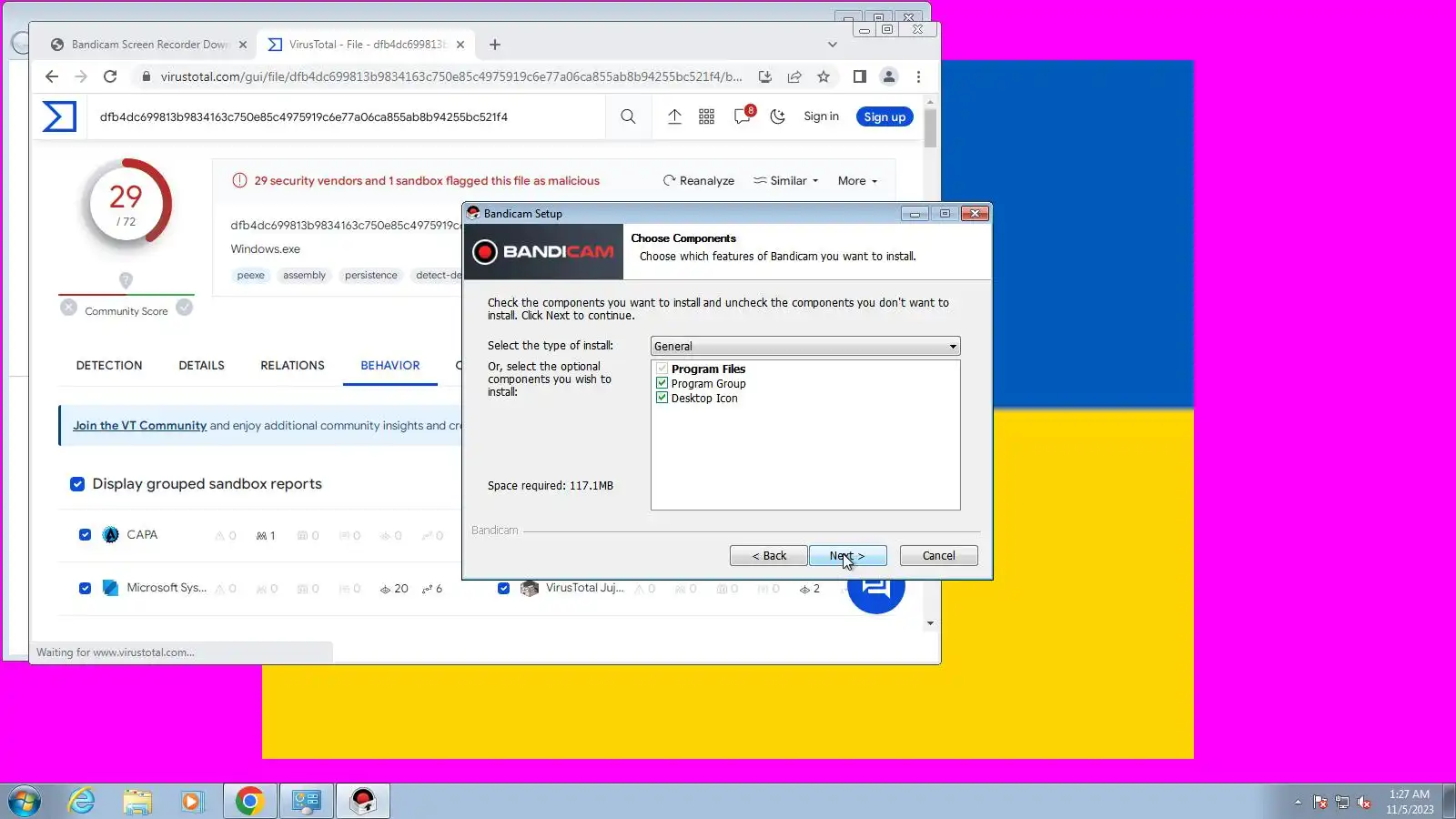Open VirusTotal notifications
Viewport: 1456px width, 819px height.
coord(743,116)
